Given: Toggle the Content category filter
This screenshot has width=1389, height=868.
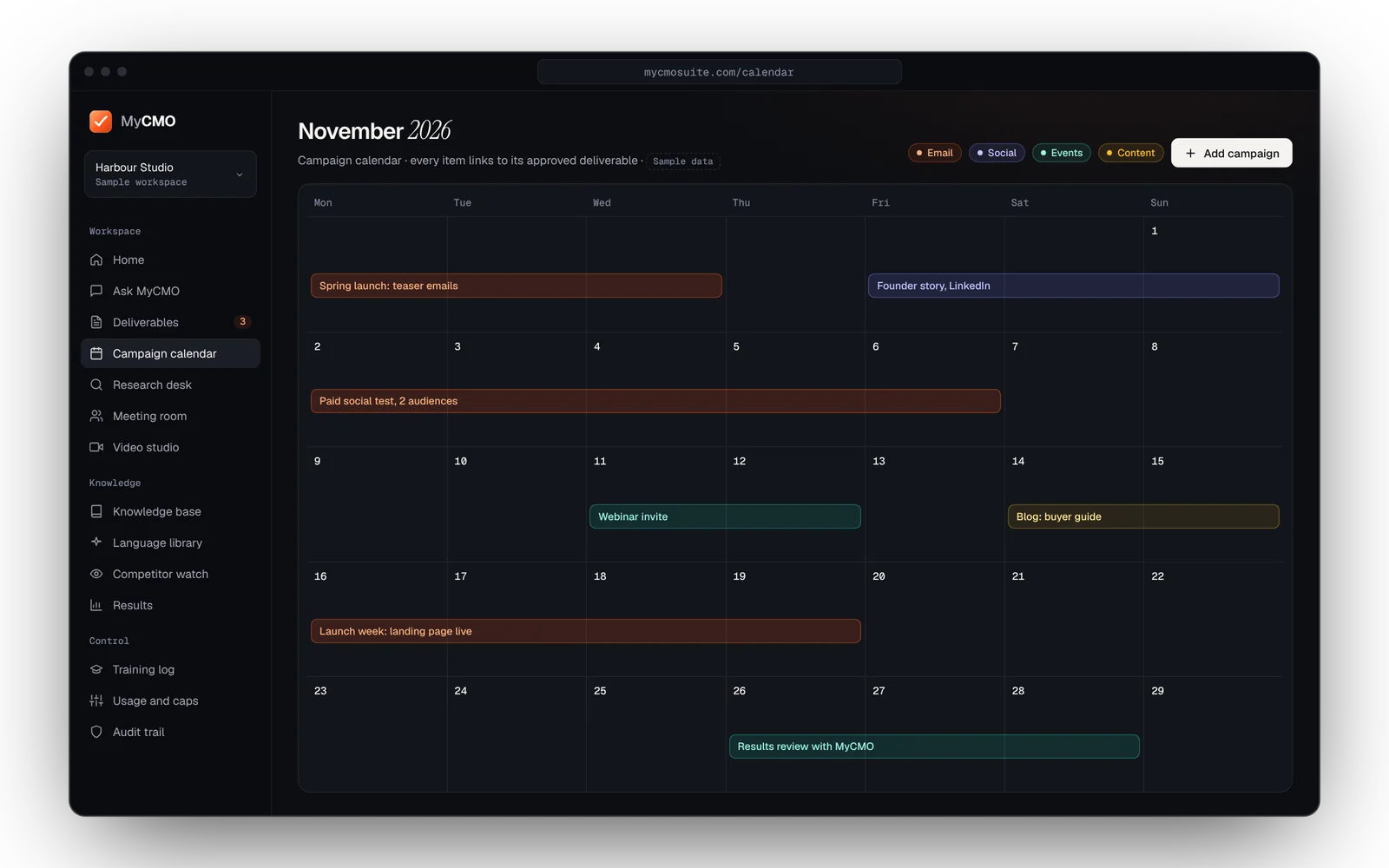Looking at the screenshot, I should 1131,153.
